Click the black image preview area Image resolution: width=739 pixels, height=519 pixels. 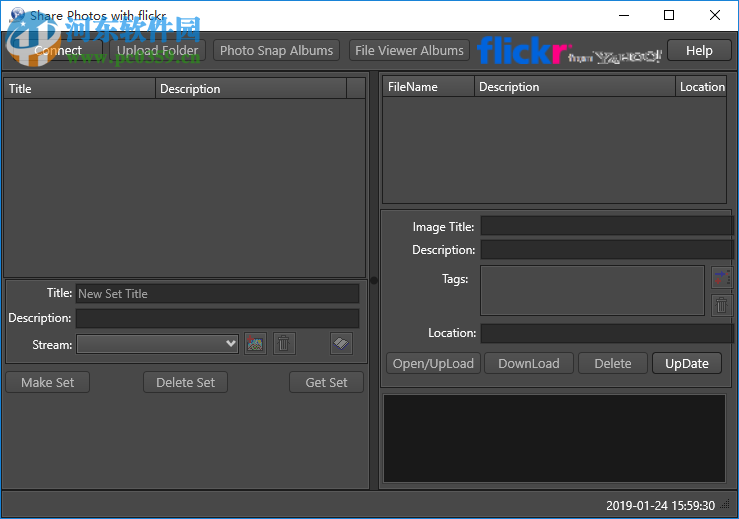[x=554, y=438]
